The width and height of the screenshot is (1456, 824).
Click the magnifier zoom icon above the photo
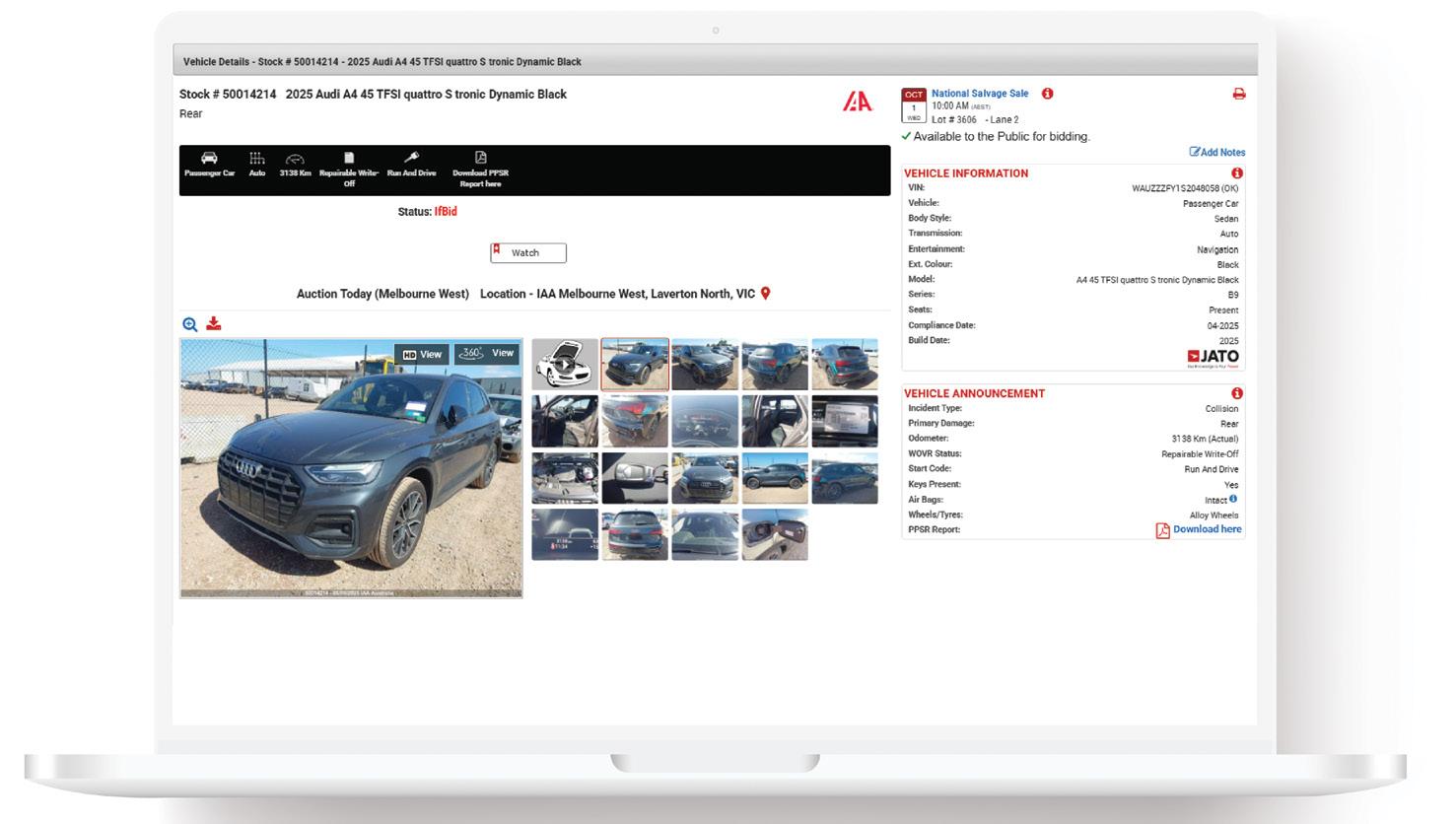click(190, 324)
